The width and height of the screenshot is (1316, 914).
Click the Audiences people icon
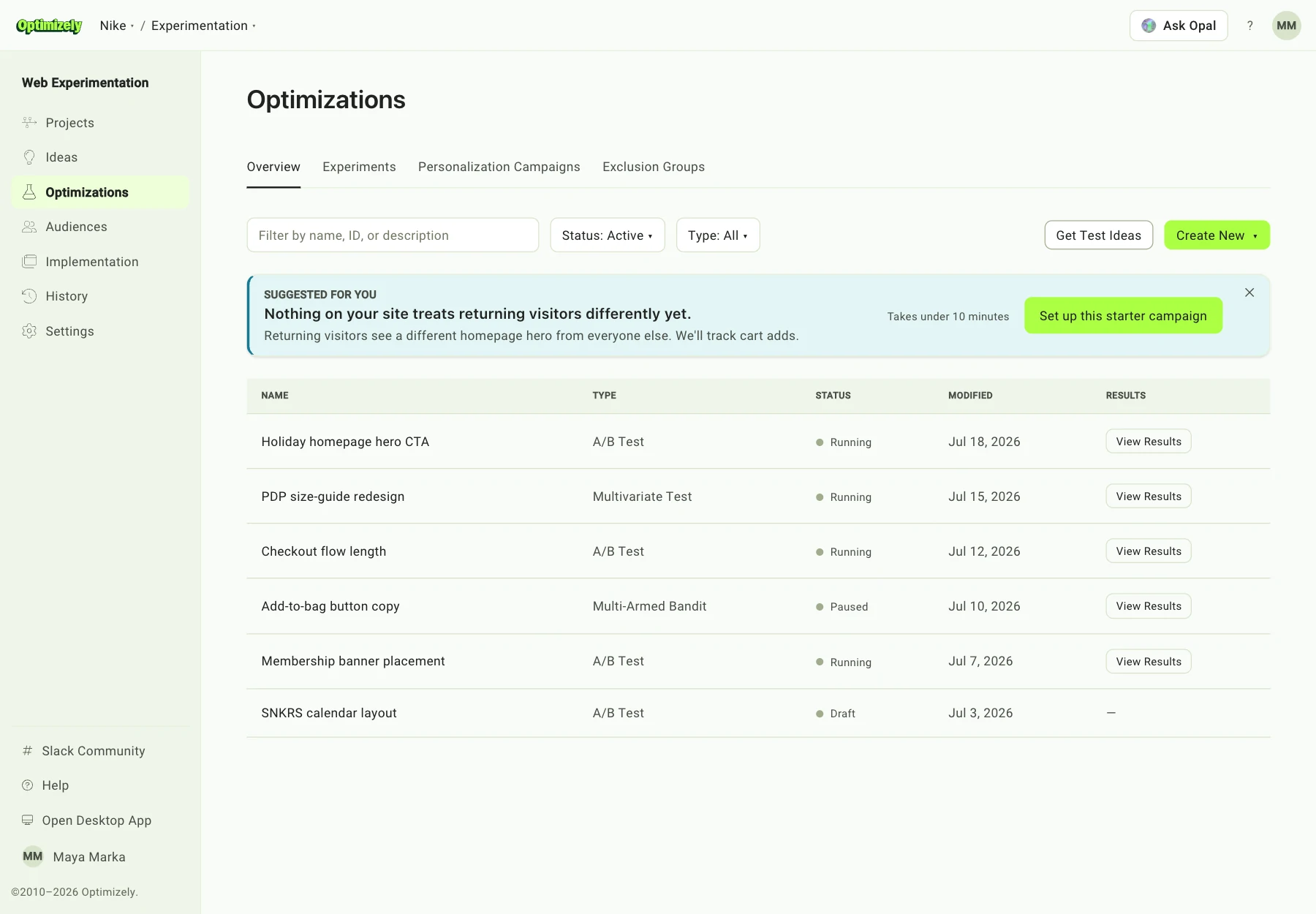(29, 227)
